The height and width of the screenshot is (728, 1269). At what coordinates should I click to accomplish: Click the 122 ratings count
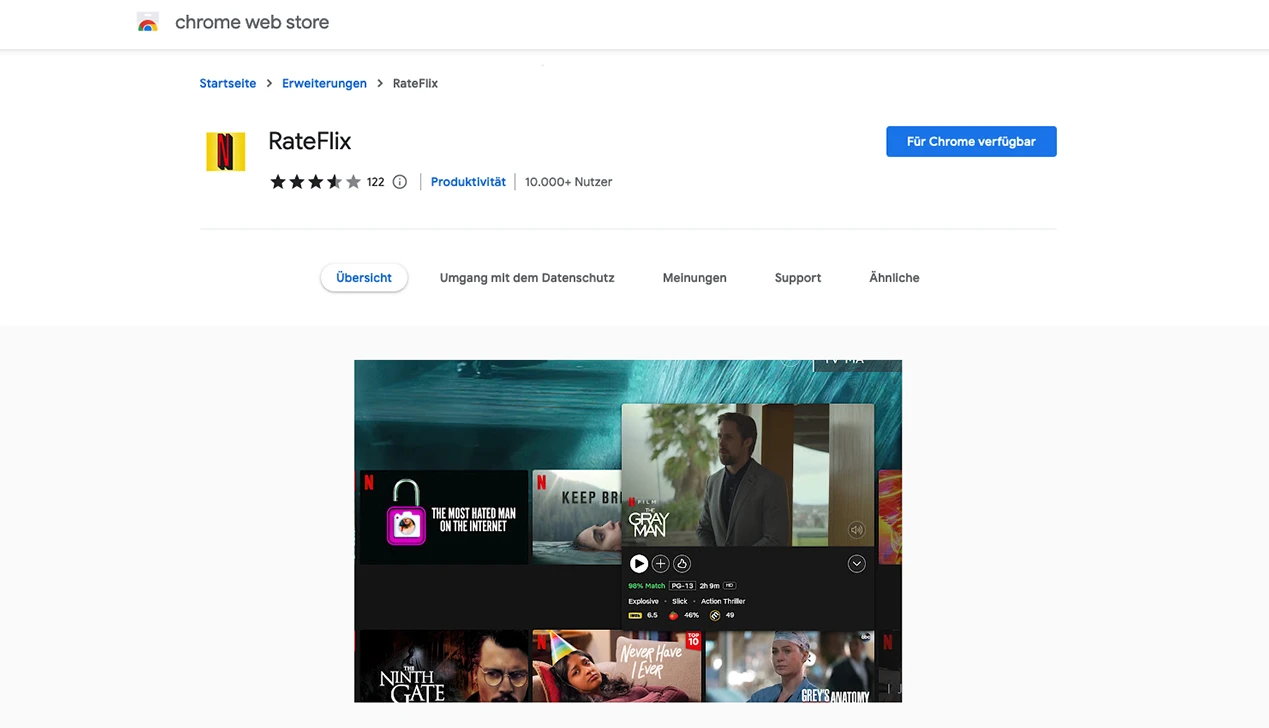pos(376,182)
